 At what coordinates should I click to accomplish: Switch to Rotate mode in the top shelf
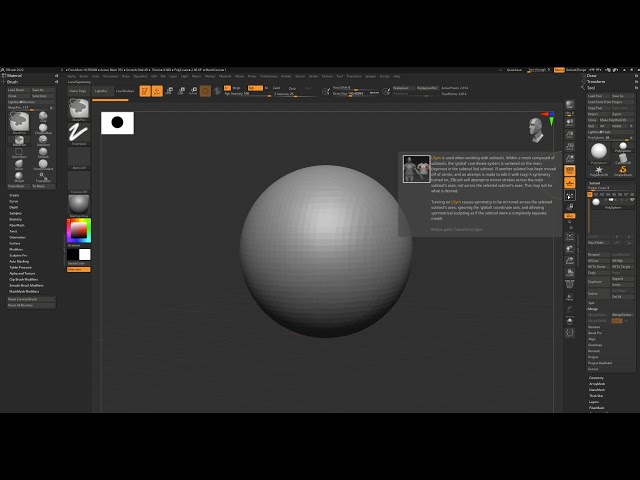[x=193, y=91]
